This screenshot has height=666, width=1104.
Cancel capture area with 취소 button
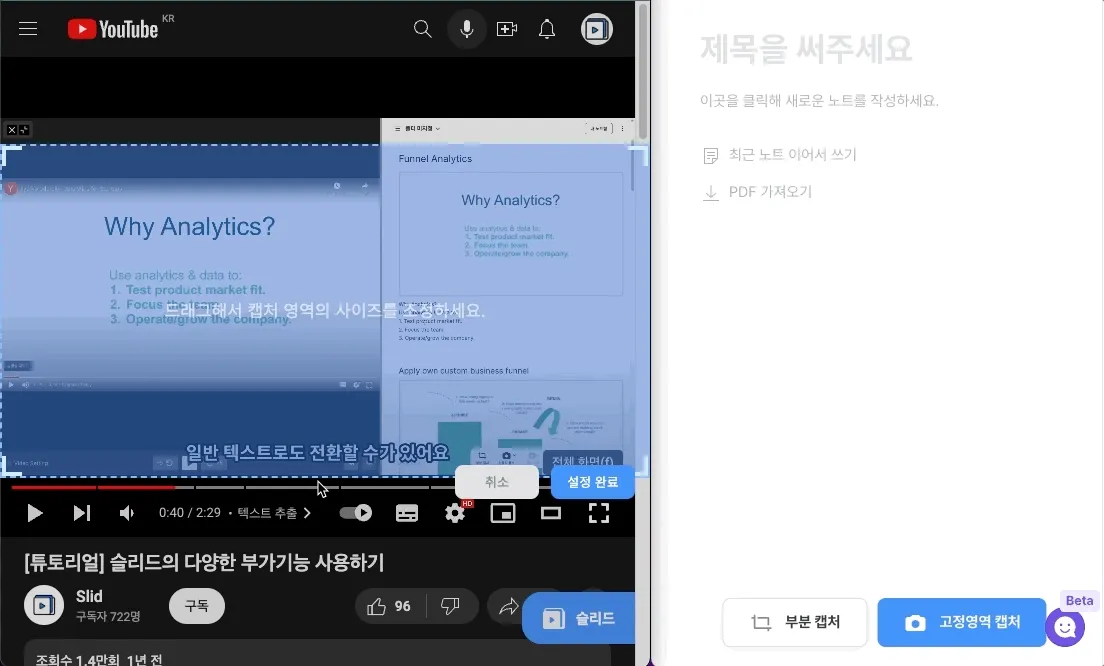click(496, 482)
